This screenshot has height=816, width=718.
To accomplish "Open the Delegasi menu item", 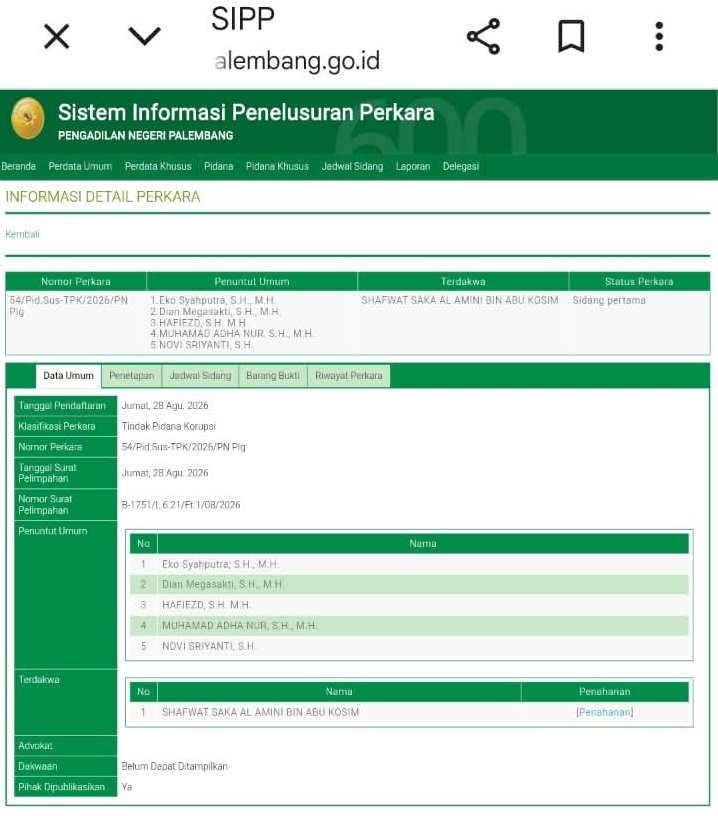I will 461,167.
